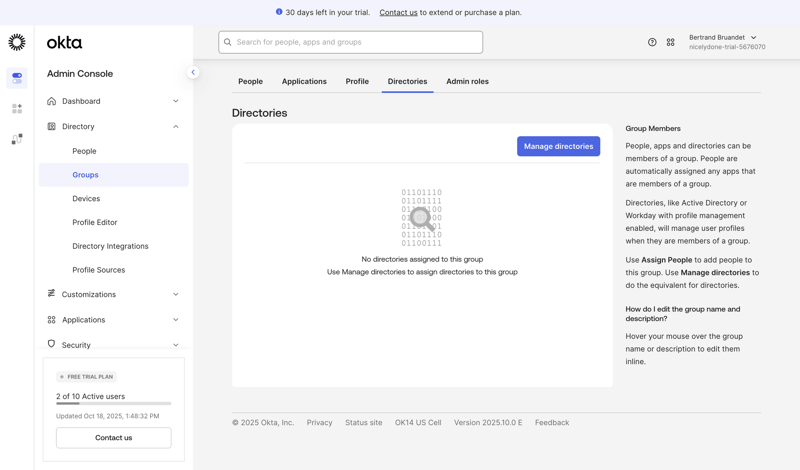Click the 'No directories assigned to this group' message
Screen dimensions: 800x470
tap(422, 259)
